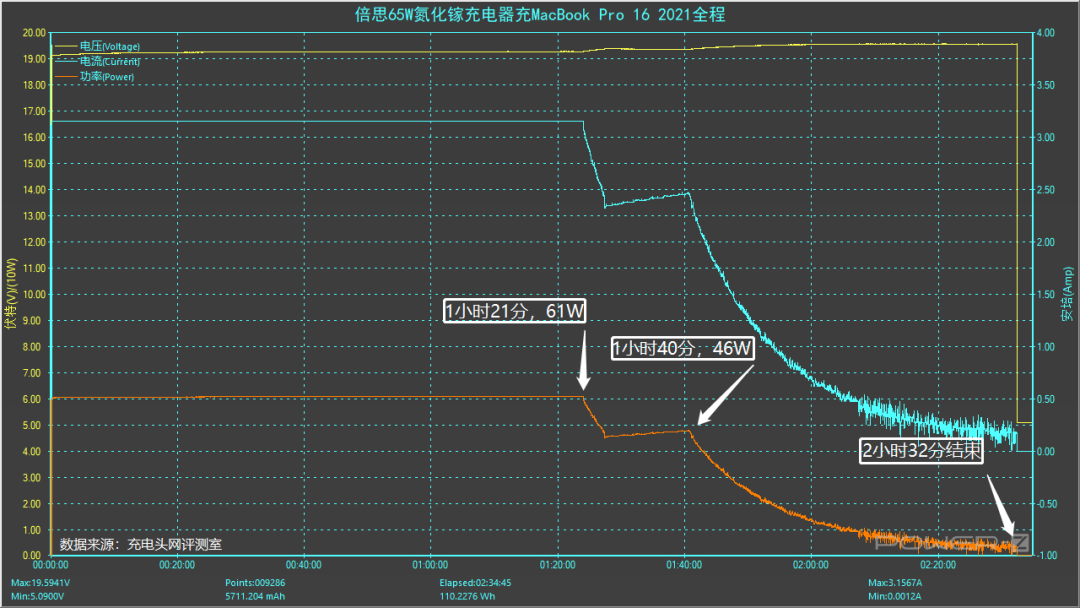Viewport: 1080px width, 608px height.
Task: Click the orange line sample beside the Power legend
Action: [x=65, y=76]
